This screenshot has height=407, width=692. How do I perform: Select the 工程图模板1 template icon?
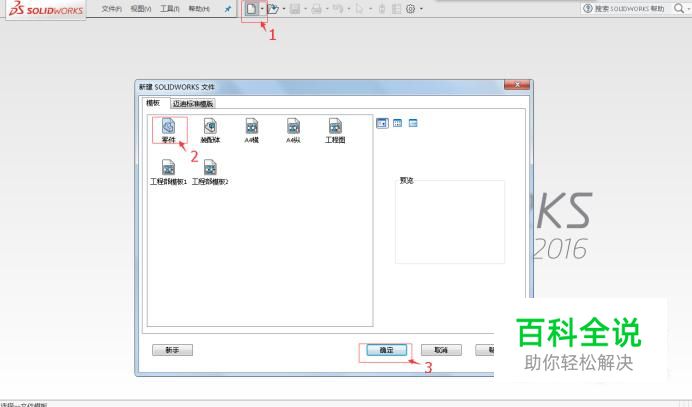(169, 172)
